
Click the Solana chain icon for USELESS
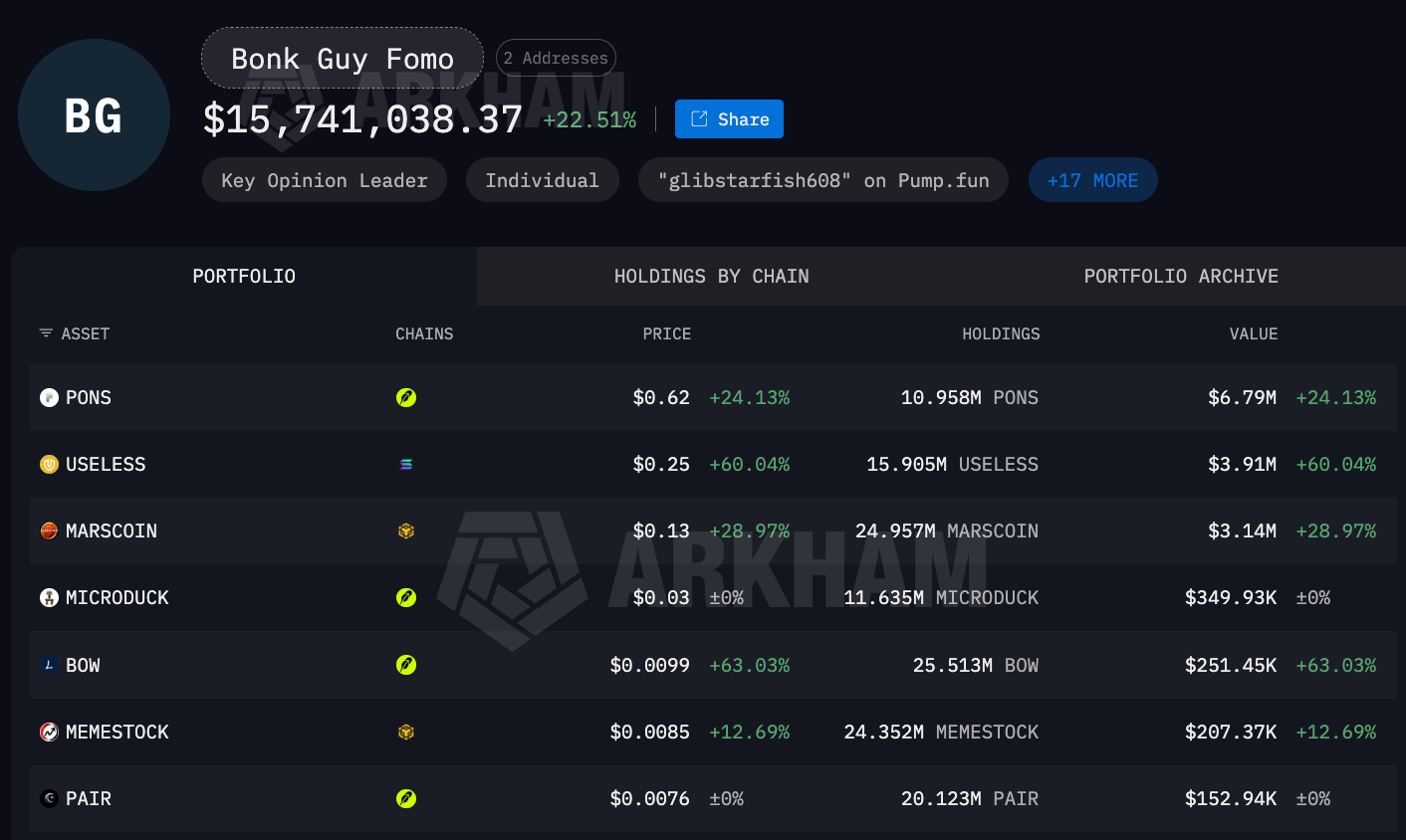pyautogui.click(x=406, y=464)
